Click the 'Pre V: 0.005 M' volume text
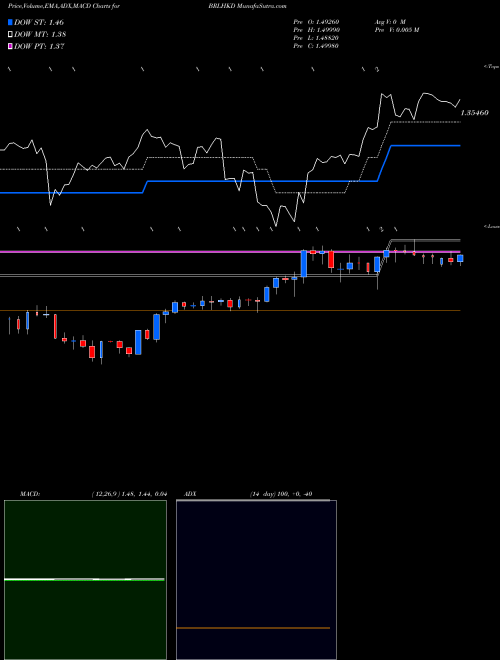 pos(396,30)
